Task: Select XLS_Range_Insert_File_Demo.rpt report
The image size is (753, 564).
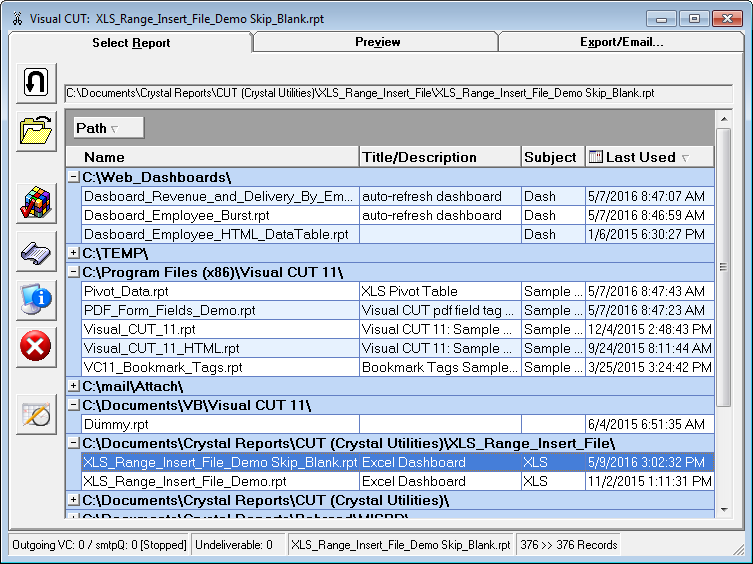Action: point(397,481)
